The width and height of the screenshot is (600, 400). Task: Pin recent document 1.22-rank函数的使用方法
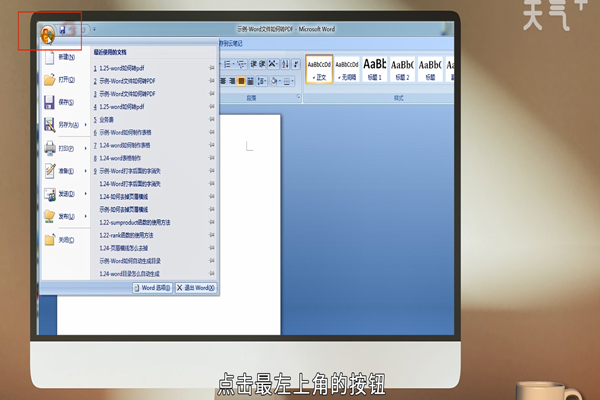[212, 235]
